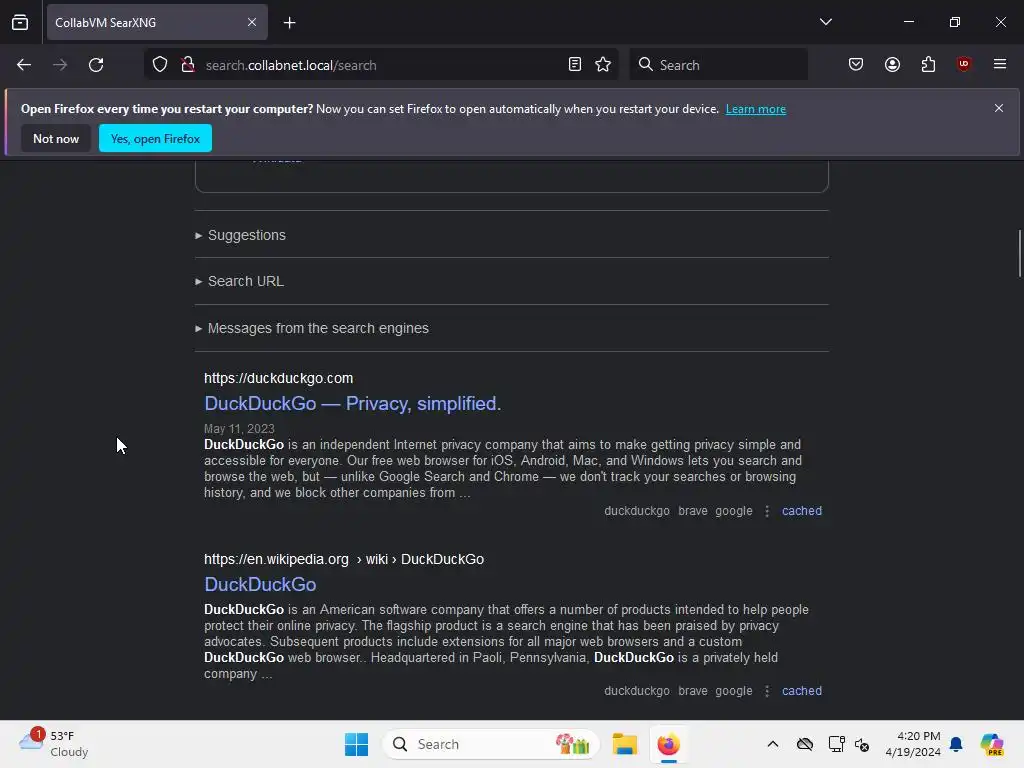This screenshot has width=1024, height=768.
Task: Bookmark this page with star icon
Action: coord(603,65)
